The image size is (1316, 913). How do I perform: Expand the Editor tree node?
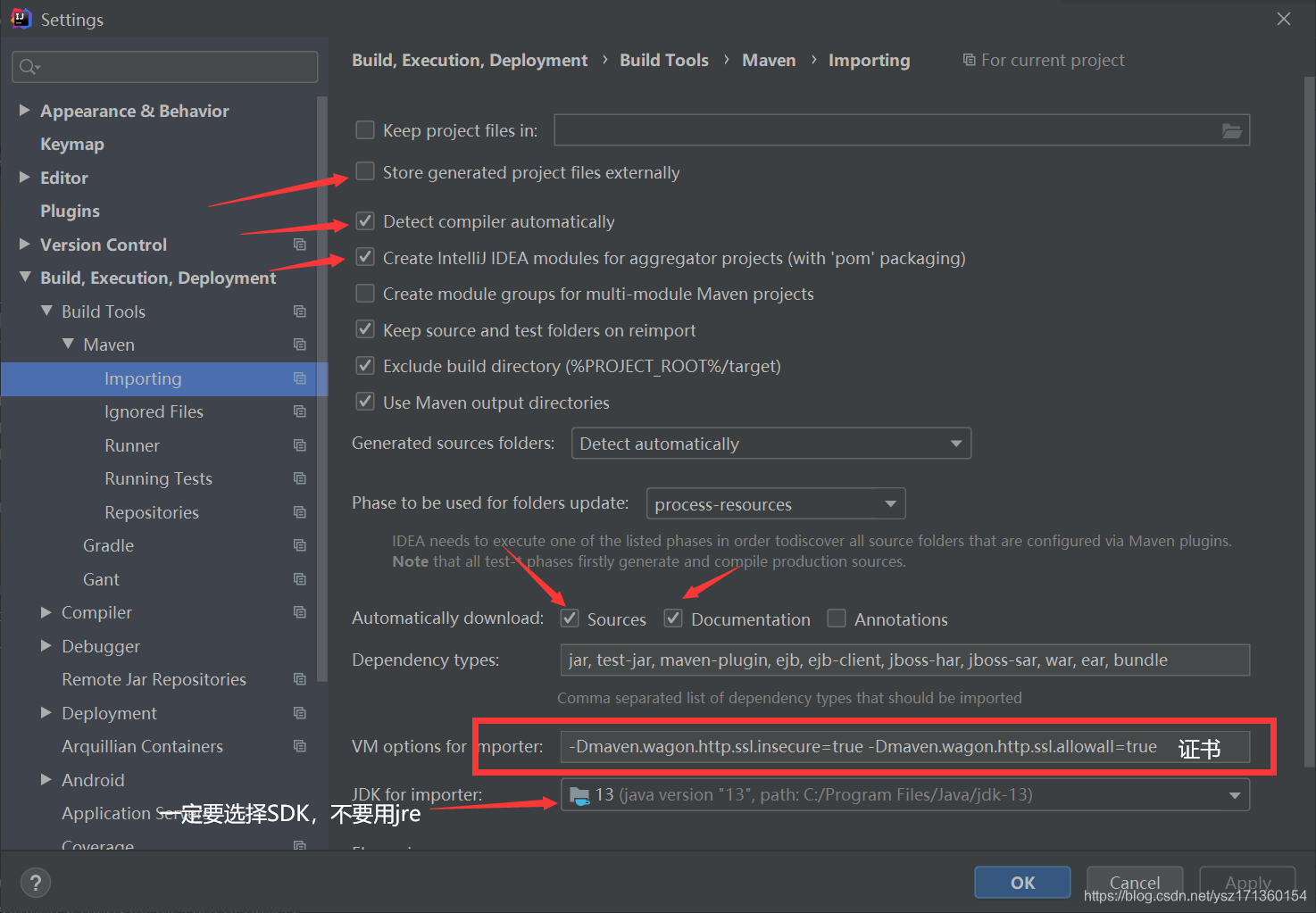coord(25,177)
